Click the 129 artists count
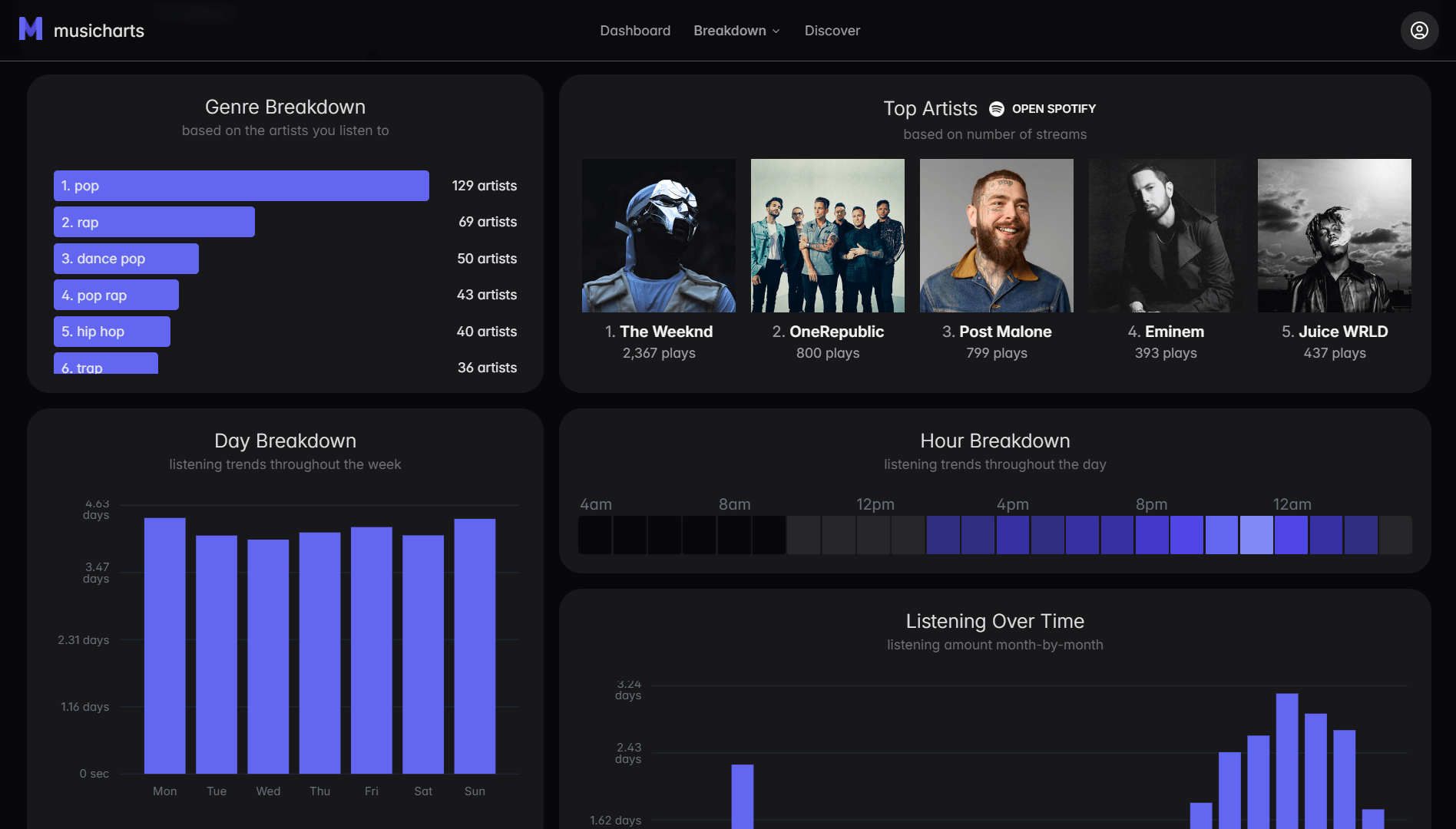This screenshot has width=1456, height=829. [484, 186]
